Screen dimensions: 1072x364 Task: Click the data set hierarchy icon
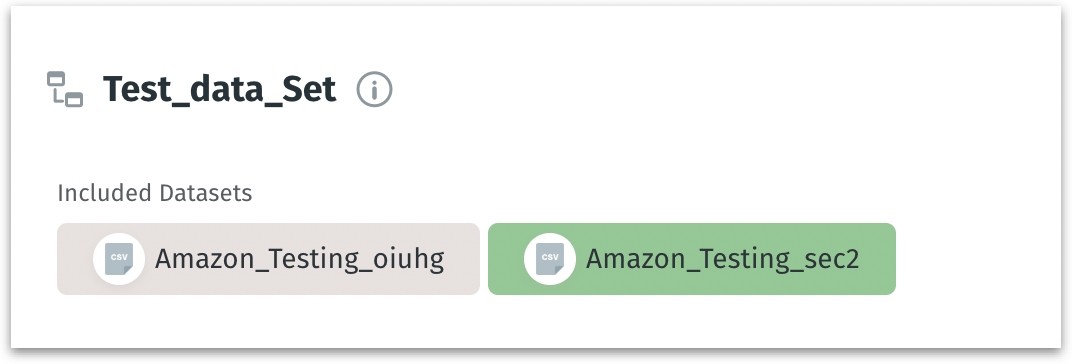pyautogui.click(x=65, y=89)
